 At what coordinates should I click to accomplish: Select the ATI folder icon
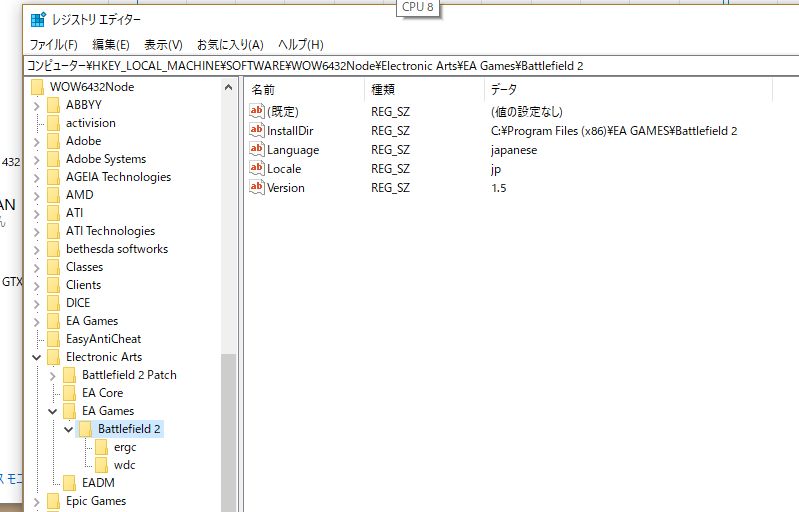click(54, 213)
